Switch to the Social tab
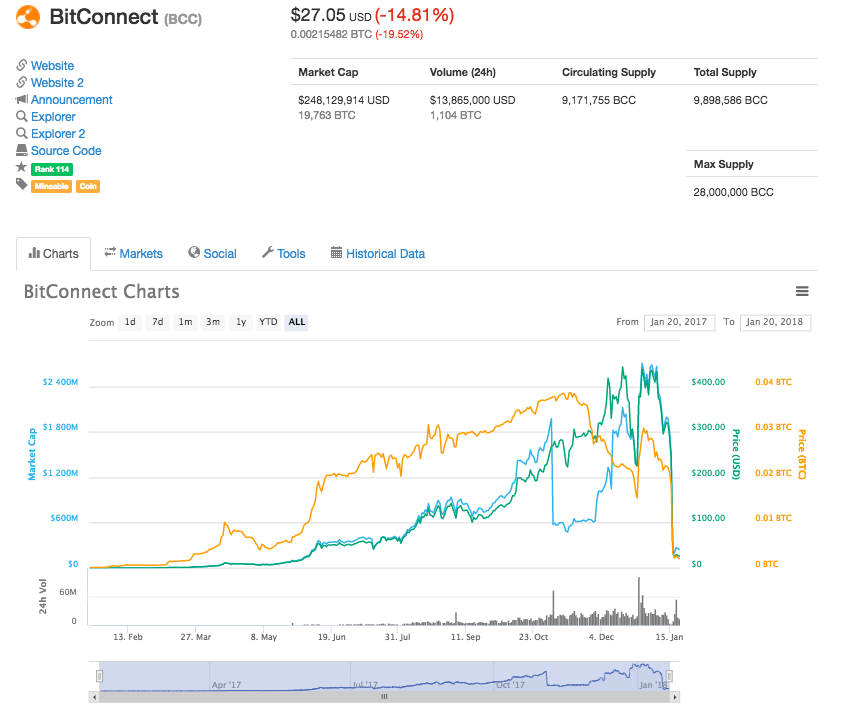Screen dimensions: 854x714 click(x=212, y=253)
